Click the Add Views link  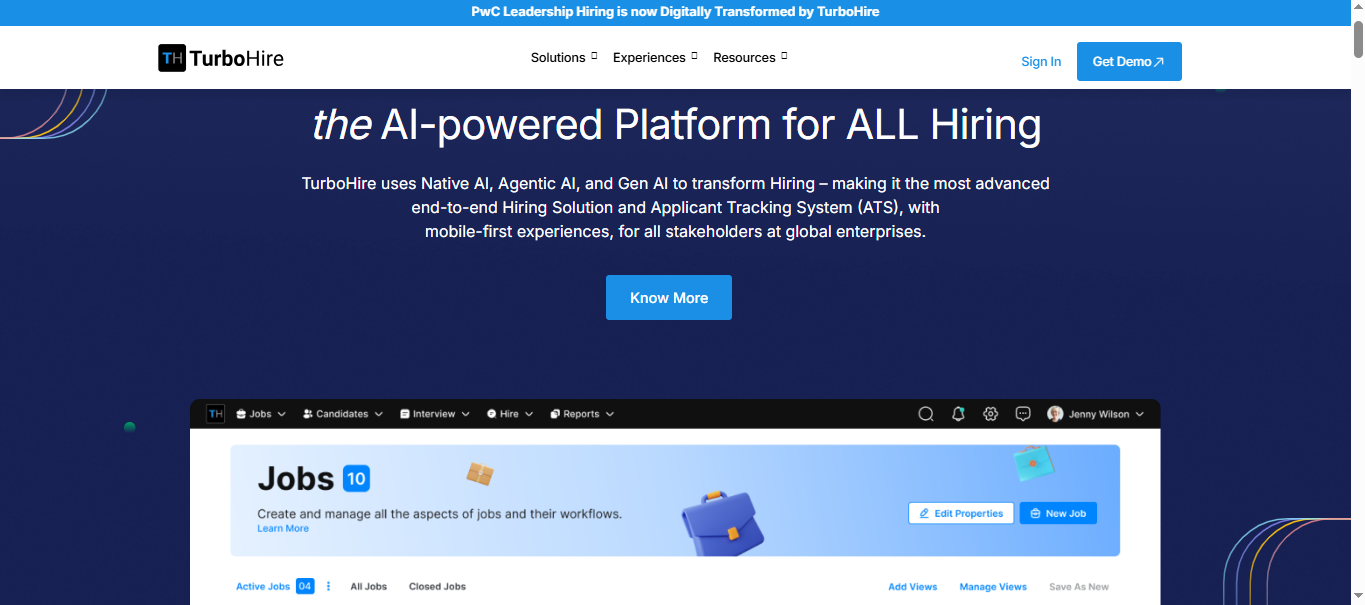click(x=913, y=587)
